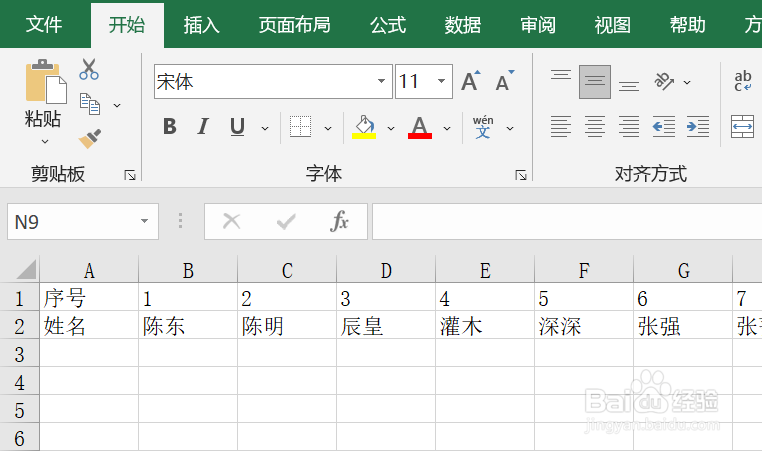The image size is (762, 451).
Task: Click into the formula bar field
Action: pyautogui.click(x=567, y=222)
